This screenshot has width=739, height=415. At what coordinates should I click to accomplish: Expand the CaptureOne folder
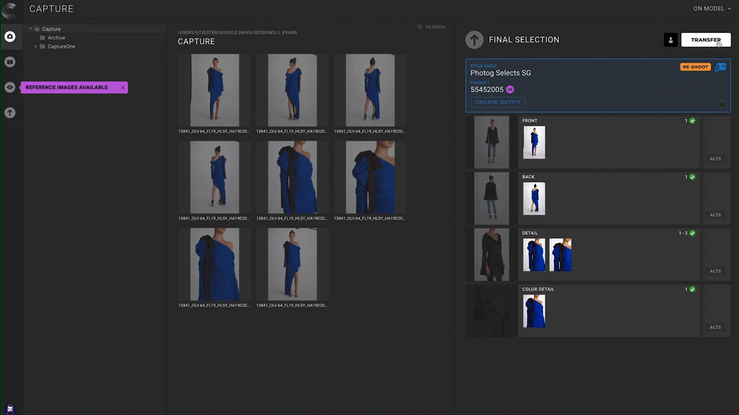[x=37, y=46]
